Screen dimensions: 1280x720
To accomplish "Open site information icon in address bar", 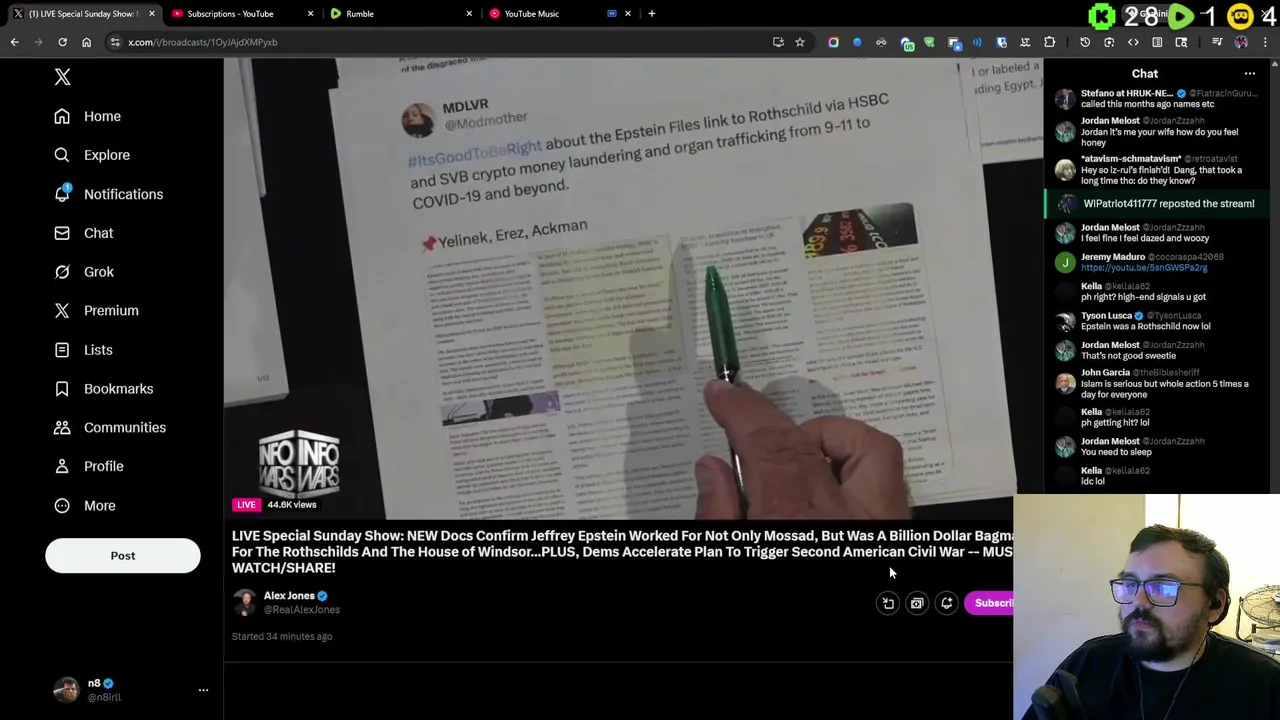I will tap(115, 42).
